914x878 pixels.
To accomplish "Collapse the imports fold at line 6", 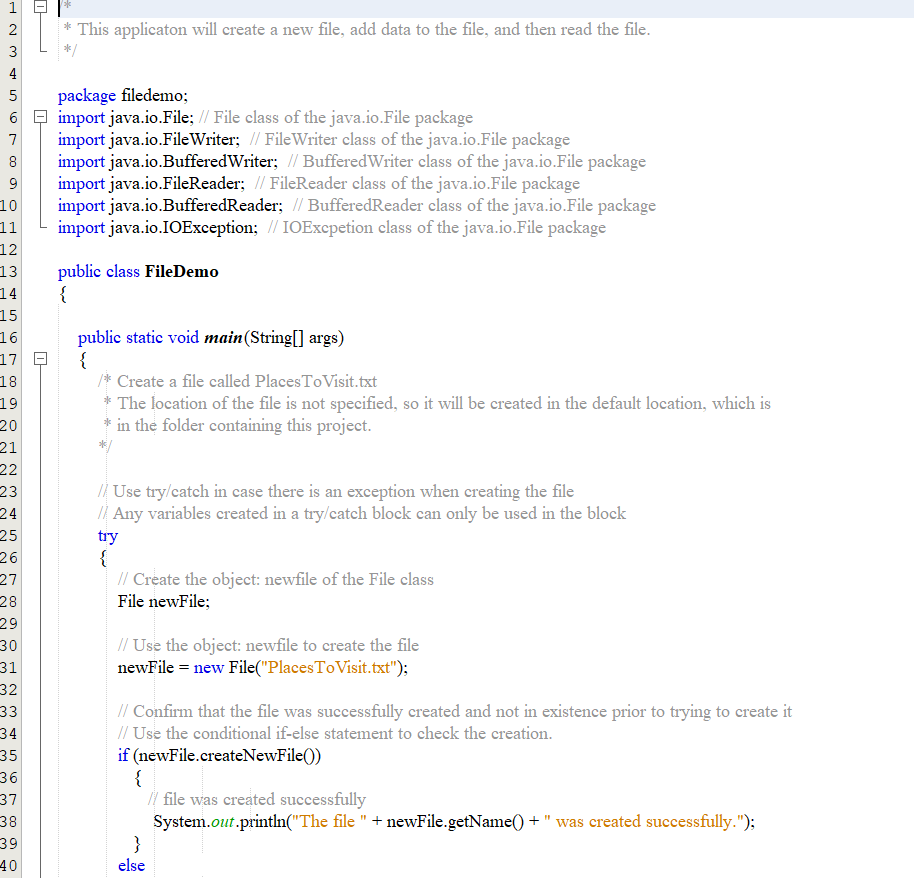I will click(x=40, y=117).
